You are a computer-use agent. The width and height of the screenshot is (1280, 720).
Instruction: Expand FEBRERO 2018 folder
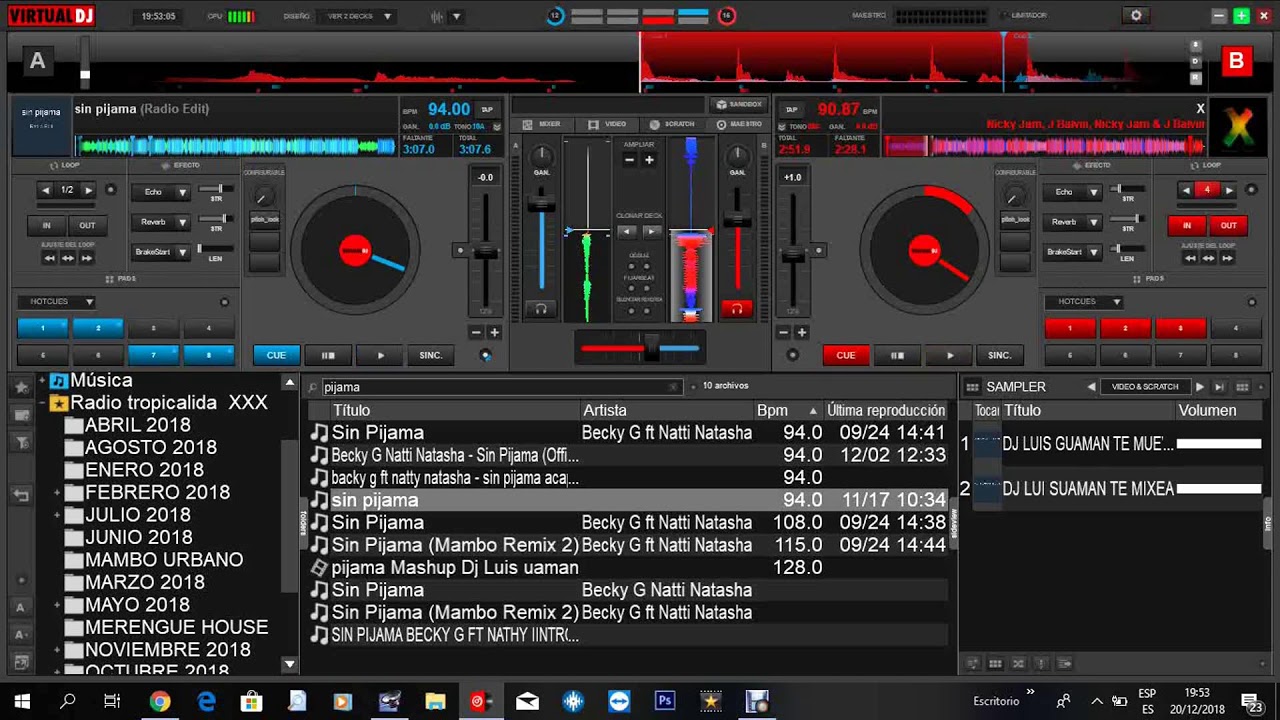click(57, 493)
